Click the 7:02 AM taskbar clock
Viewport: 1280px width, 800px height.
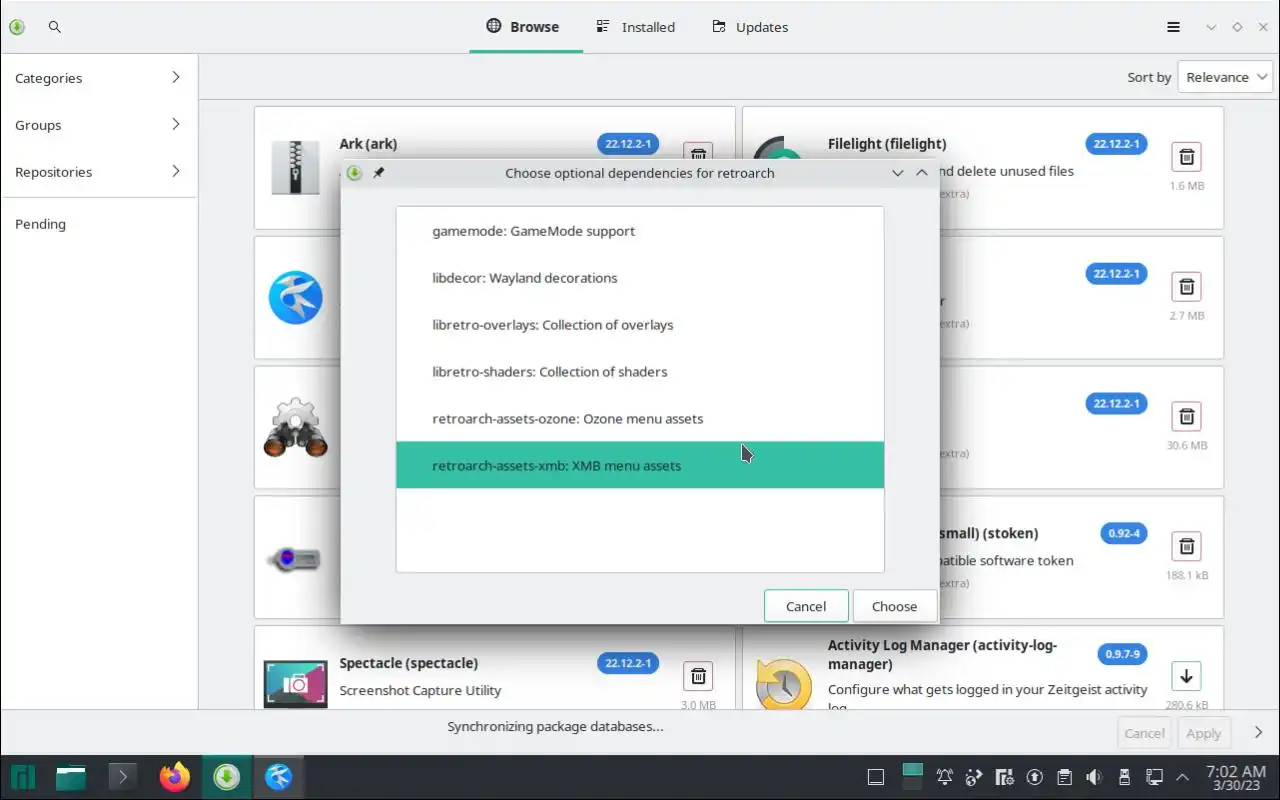1236,777
